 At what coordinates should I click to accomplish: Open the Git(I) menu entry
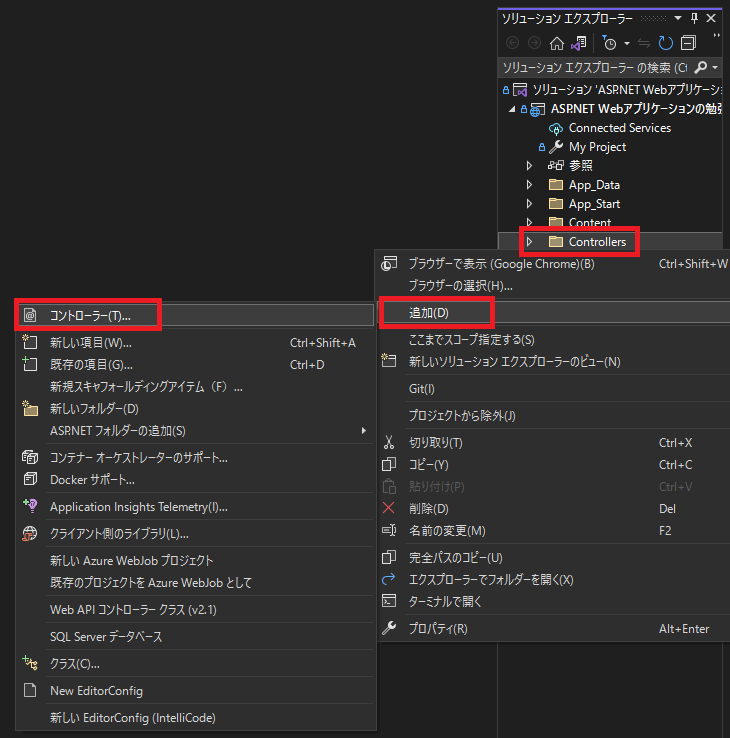553,389
